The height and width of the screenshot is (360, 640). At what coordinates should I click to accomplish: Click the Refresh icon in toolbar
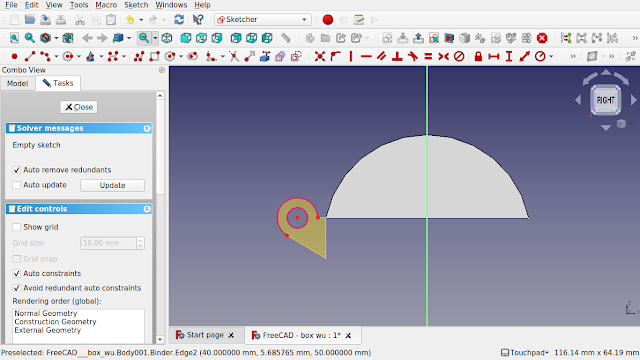[179, 20]
